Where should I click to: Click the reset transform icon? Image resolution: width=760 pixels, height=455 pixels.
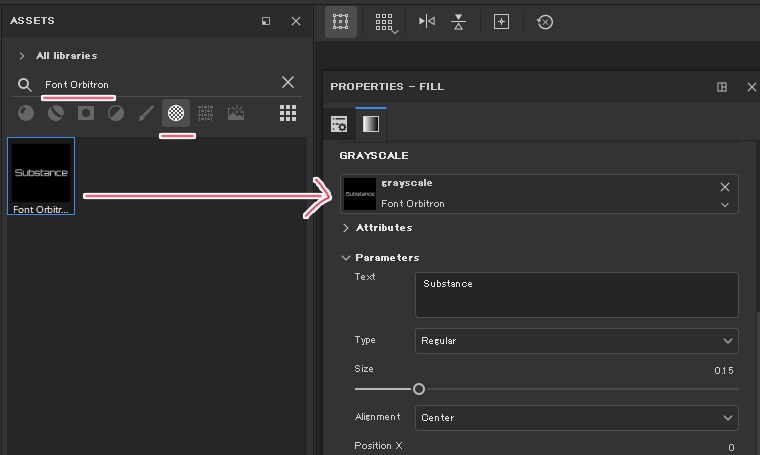[545, 21]
